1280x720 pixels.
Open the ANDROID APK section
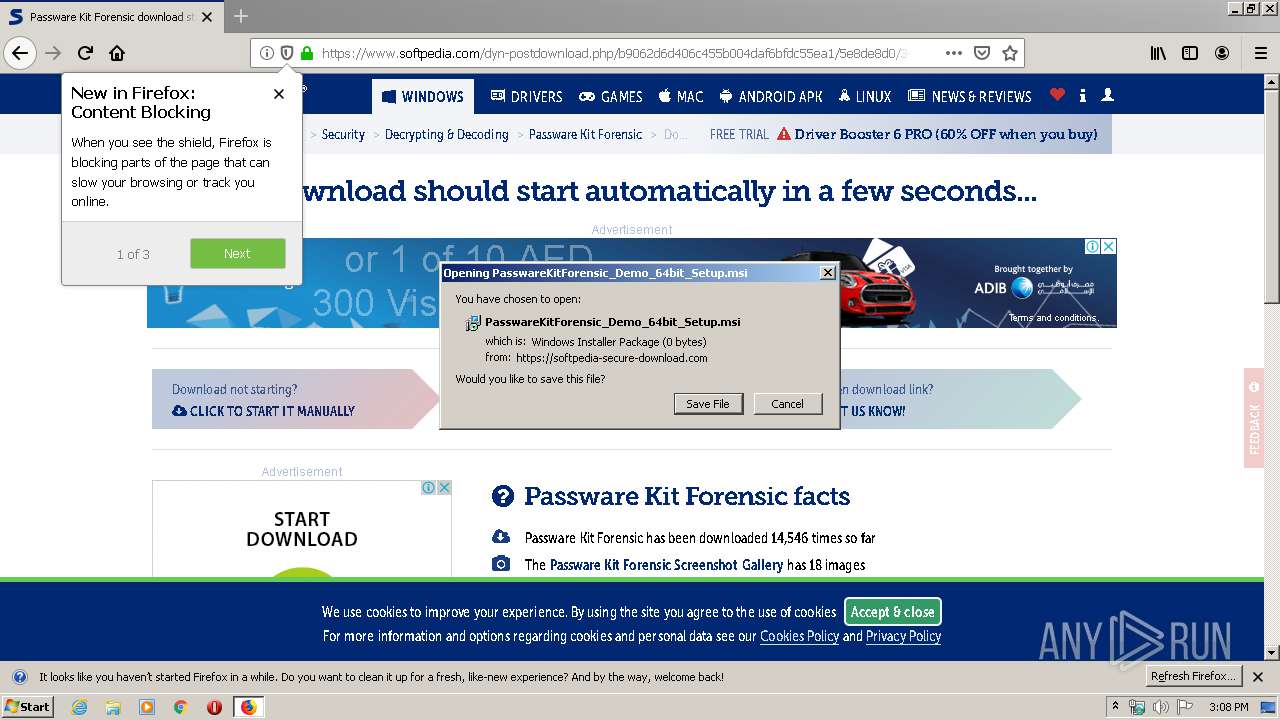pyautogui.click(x=771, y=96)
